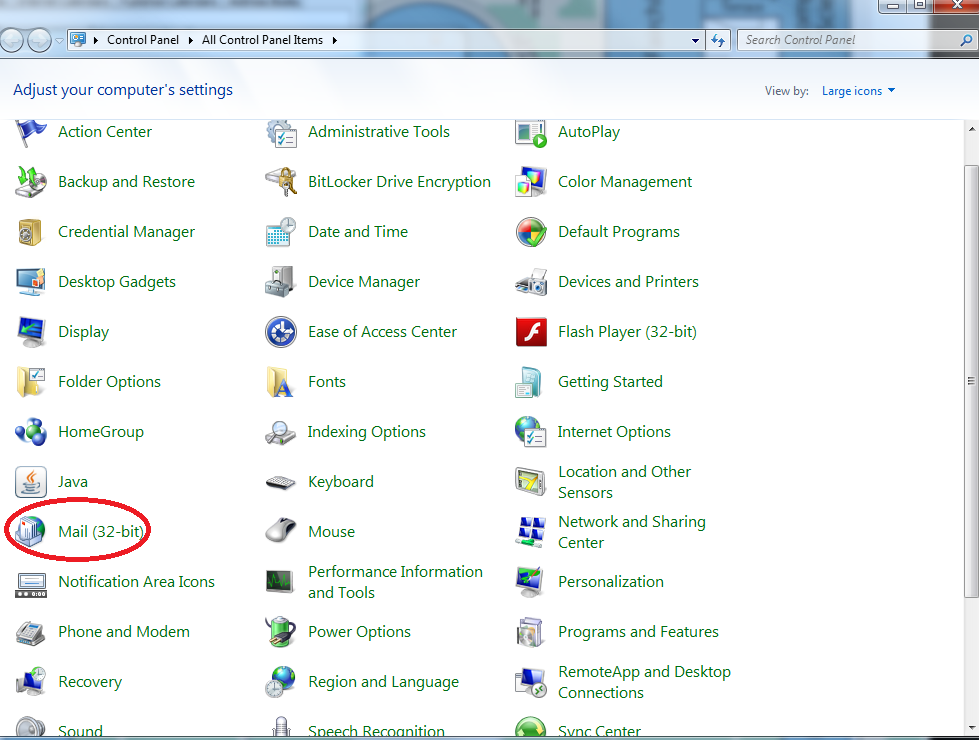
Task: Click the Devices and Printers icon
Action: (531, 282)
